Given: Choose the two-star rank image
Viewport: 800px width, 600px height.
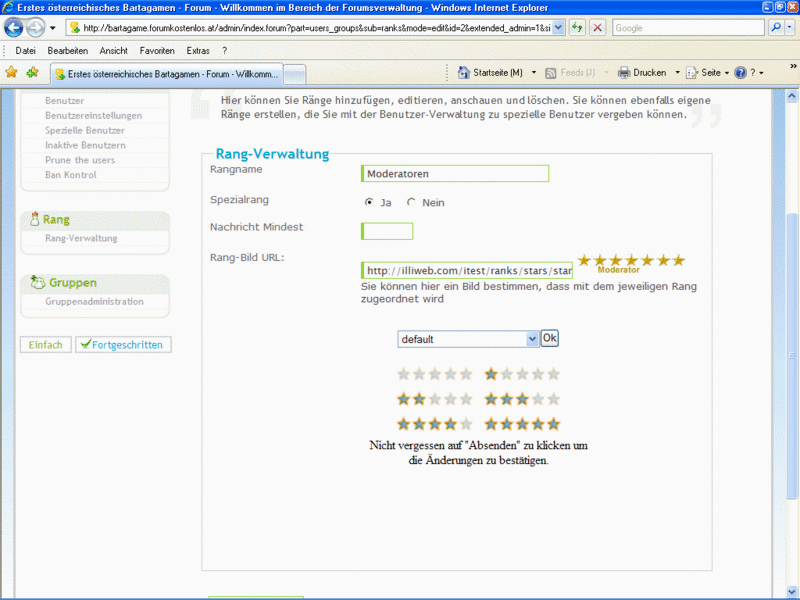Looking at the screenshot, I should [x=435, y=399].
